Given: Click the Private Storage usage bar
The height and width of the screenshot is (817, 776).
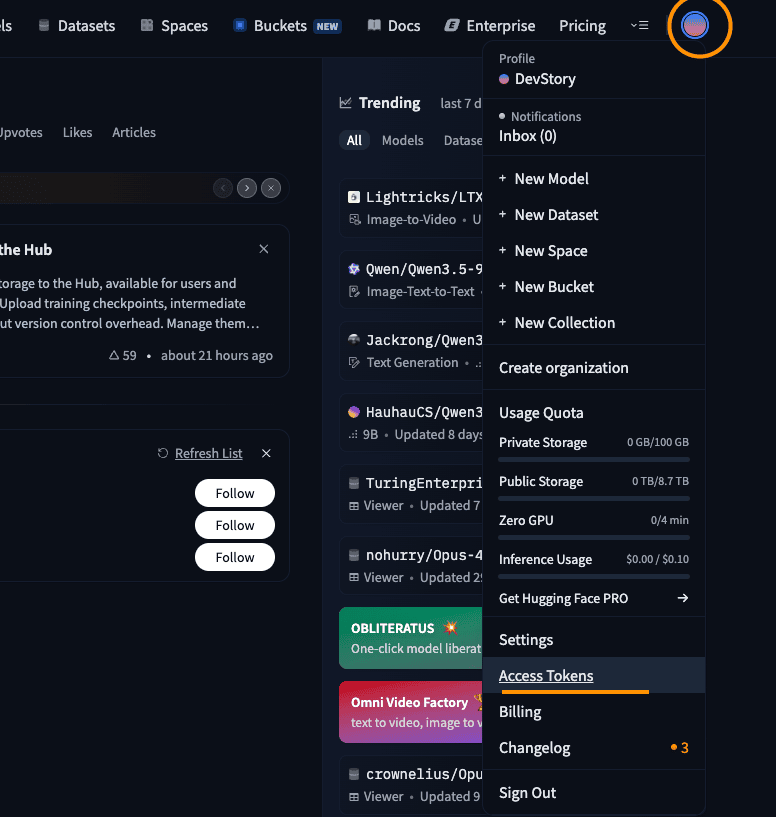Looking at the screenshot, I should pos(593,459).
